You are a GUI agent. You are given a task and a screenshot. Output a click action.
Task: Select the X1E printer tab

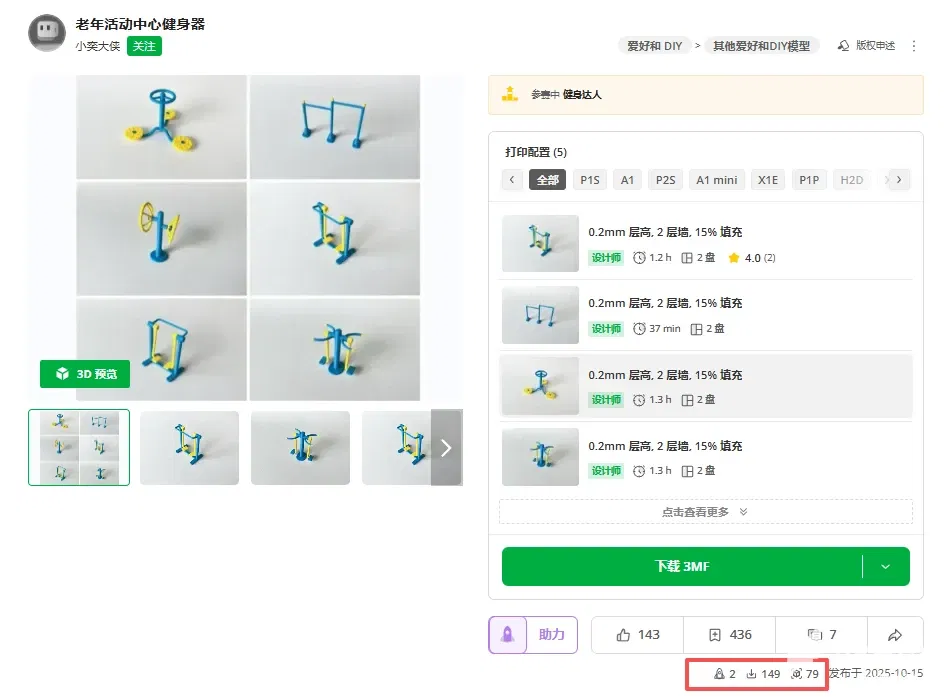pyautogui.click(x=768, y=180)
